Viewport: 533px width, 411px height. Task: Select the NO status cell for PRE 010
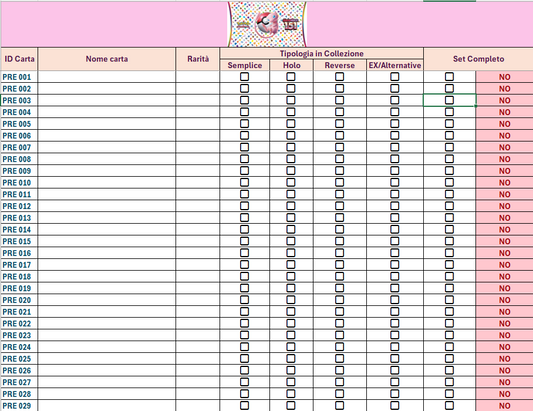coord(504,183)
